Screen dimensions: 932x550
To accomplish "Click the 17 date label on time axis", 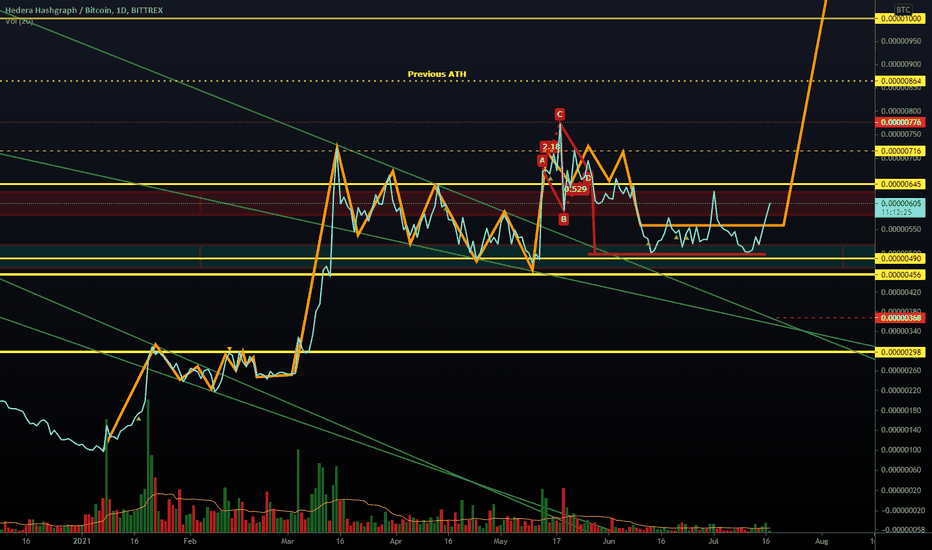I will tap(556, 541).
